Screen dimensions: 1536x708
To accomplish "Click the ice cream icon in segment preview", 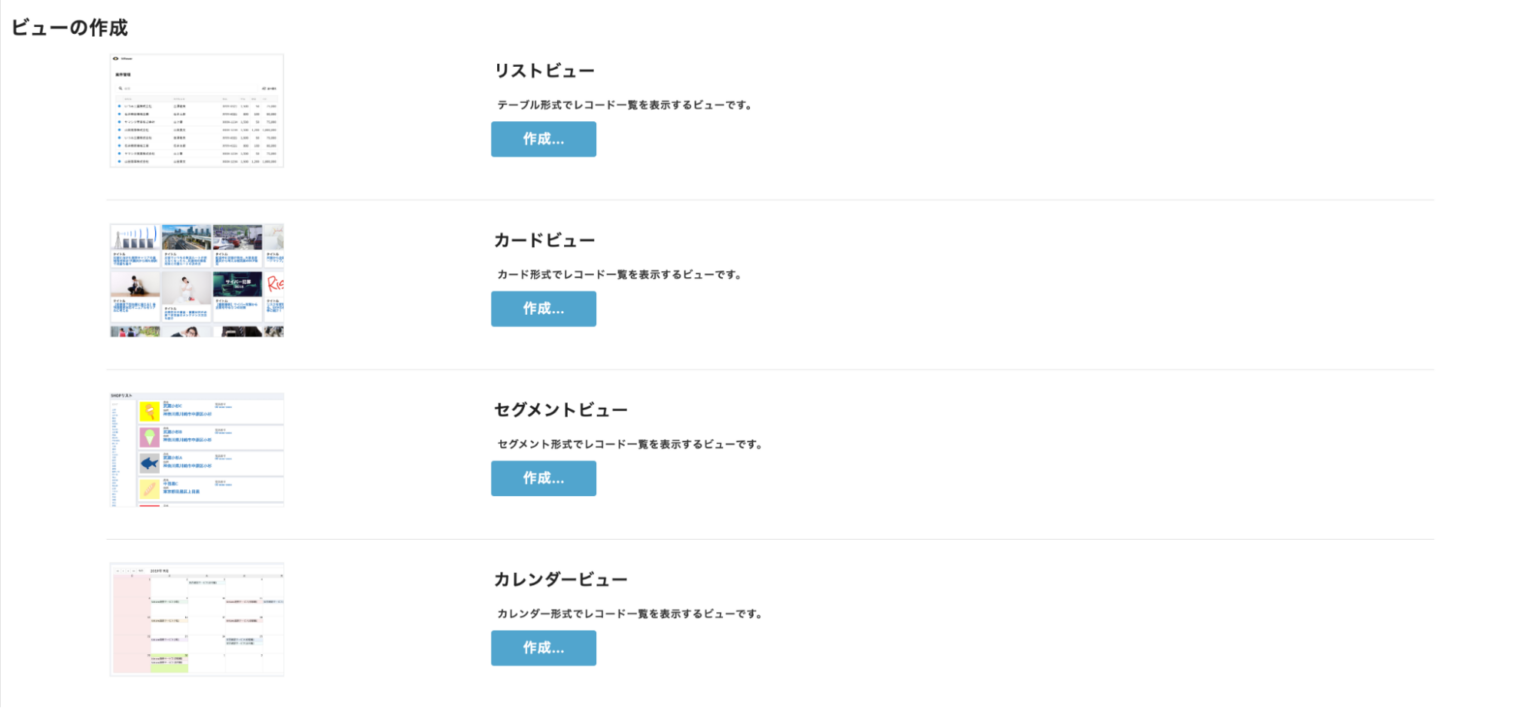I will 149,437.
